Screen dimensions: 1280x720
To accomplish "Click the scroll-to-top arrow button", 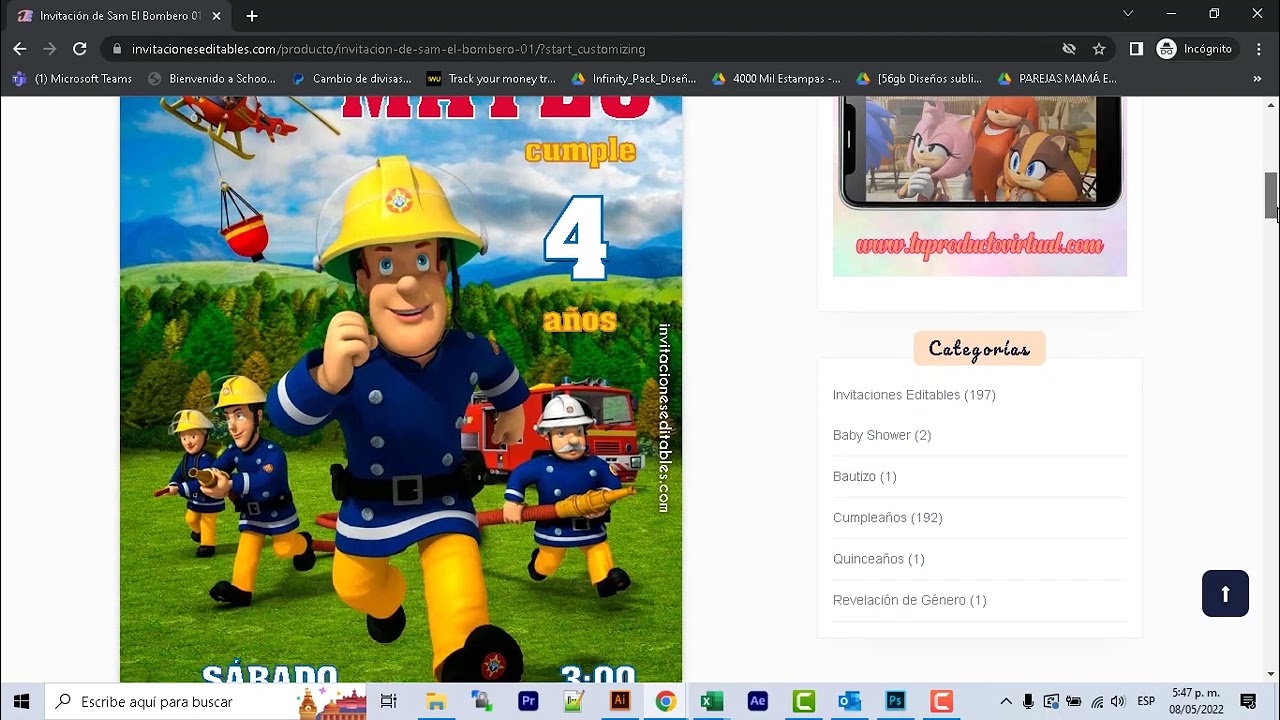I will pyautogui.click(x=1225, y=593).
